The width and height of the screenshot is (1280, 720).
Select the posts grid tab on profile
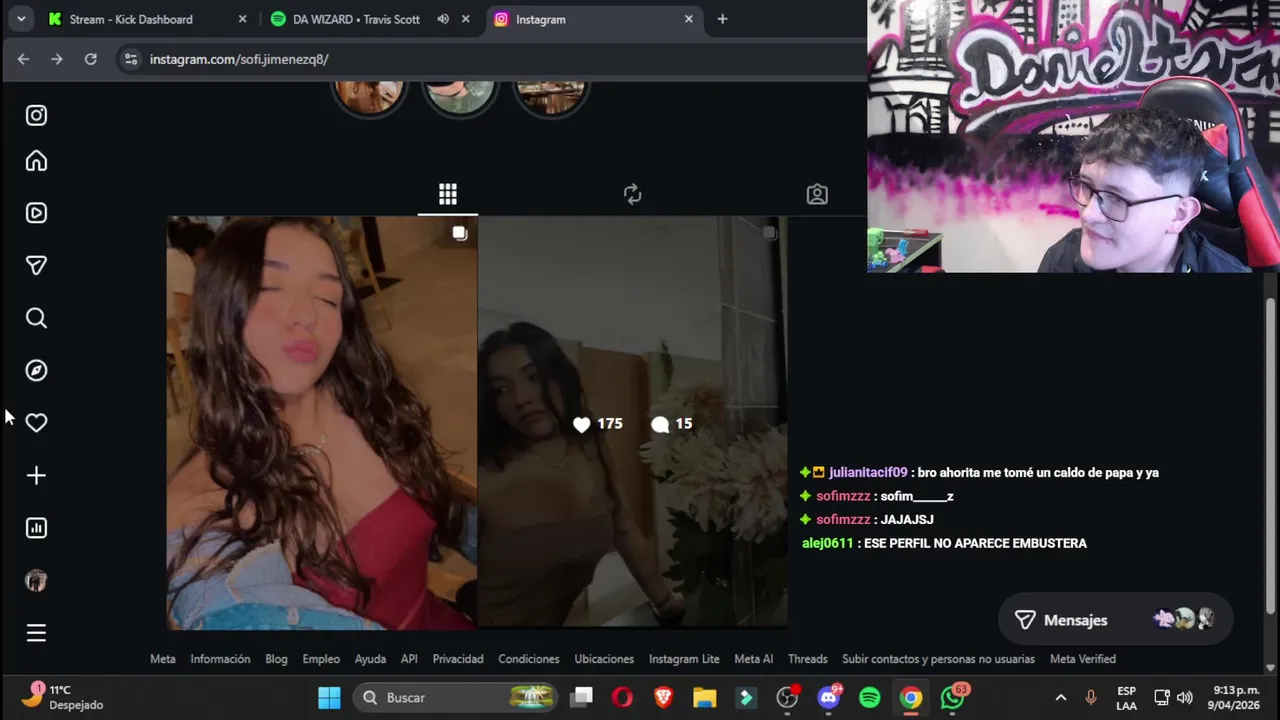[447, 194]
